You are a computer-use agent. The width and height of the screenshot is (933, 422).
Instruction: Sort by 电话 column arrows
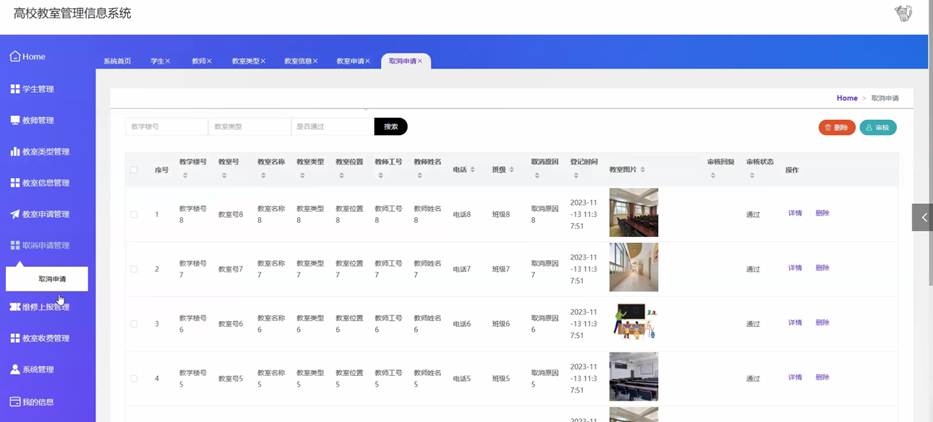coord(472,170)
